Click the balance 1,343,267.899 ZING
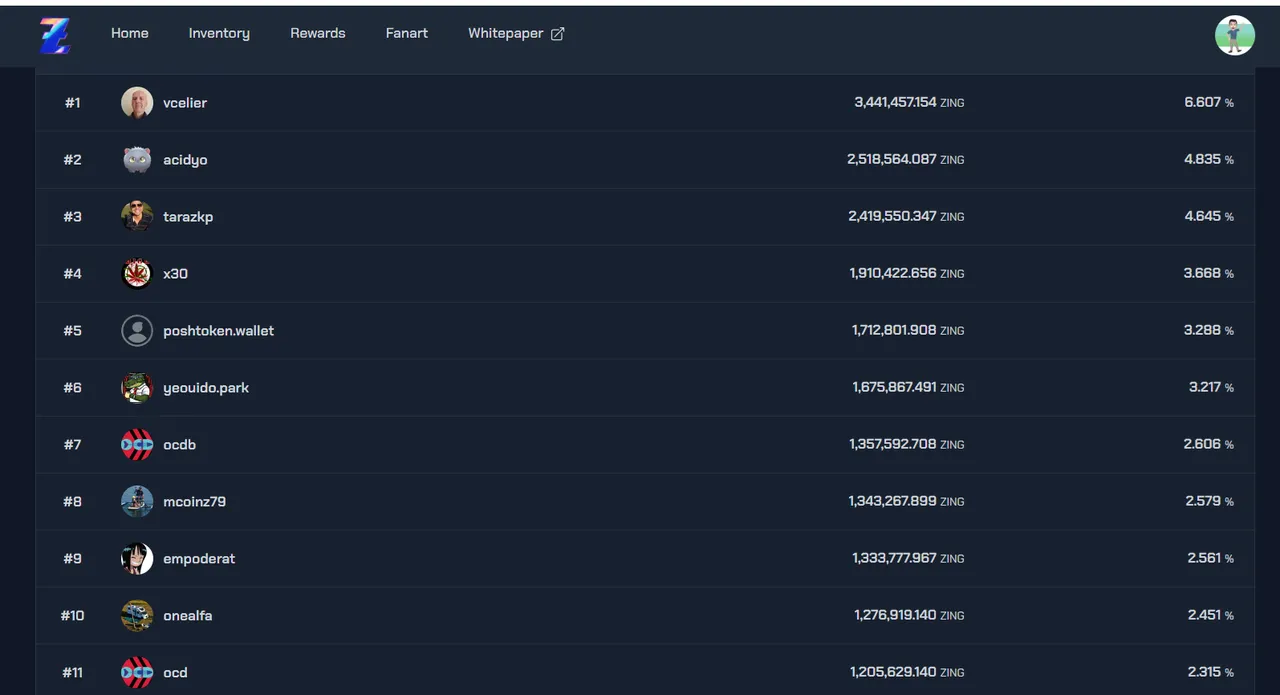 click(907, 501)
